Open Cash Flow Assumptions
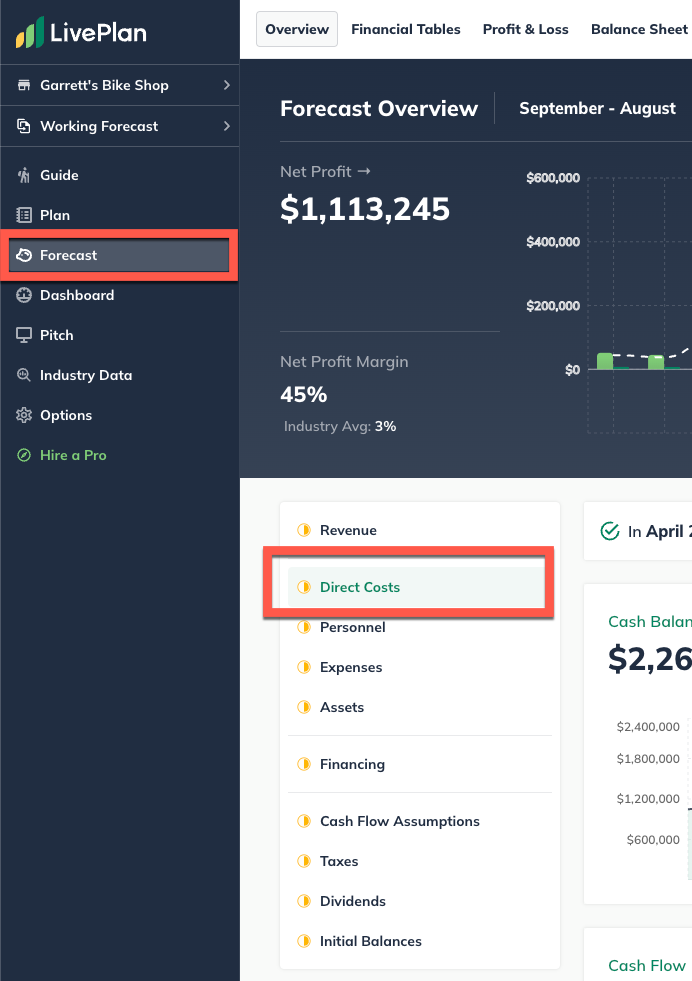Image resolution: width=692 pixels, height=981 pixels. (420, 821)
